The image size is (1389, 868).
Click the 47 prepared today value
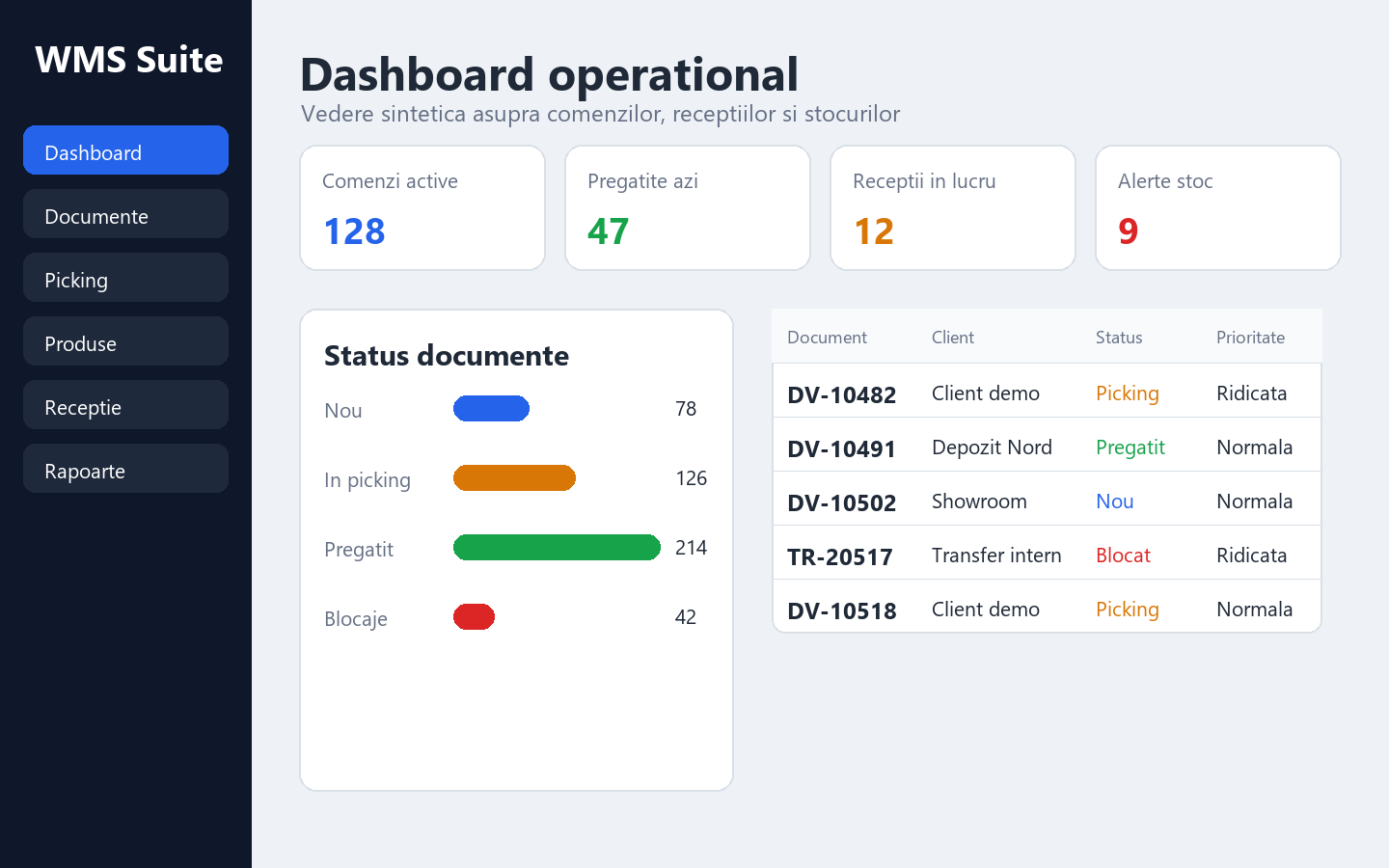[x=609, y=231]
